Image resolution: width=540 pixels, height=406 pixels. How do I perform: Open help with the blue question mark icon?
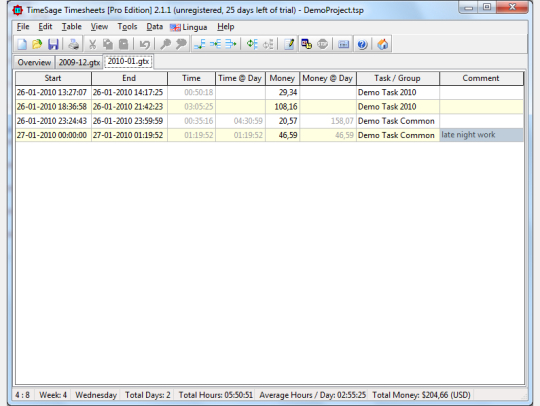362,44
